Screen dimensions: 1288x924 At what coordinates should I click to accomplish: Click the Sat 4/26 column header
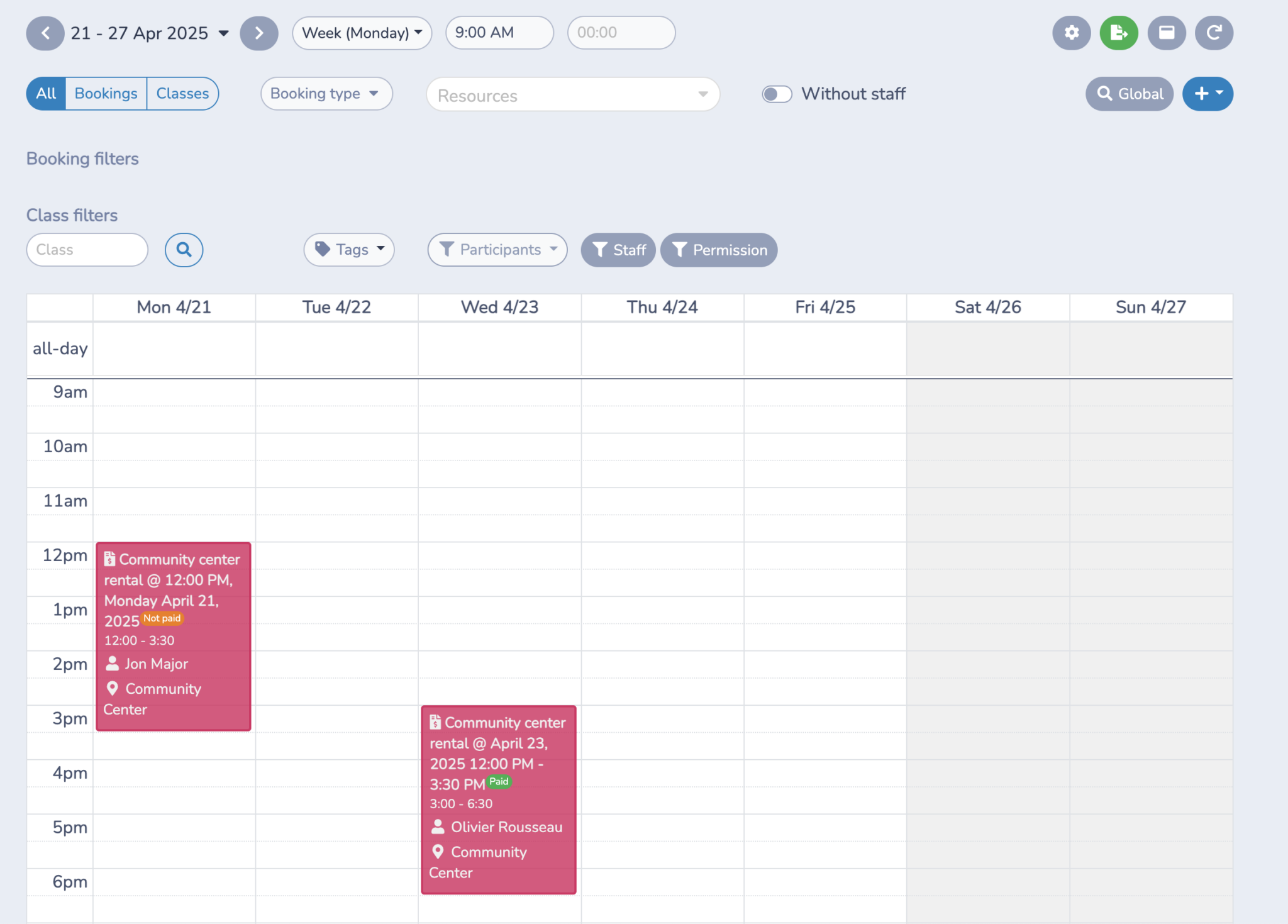tap(988, 307)
